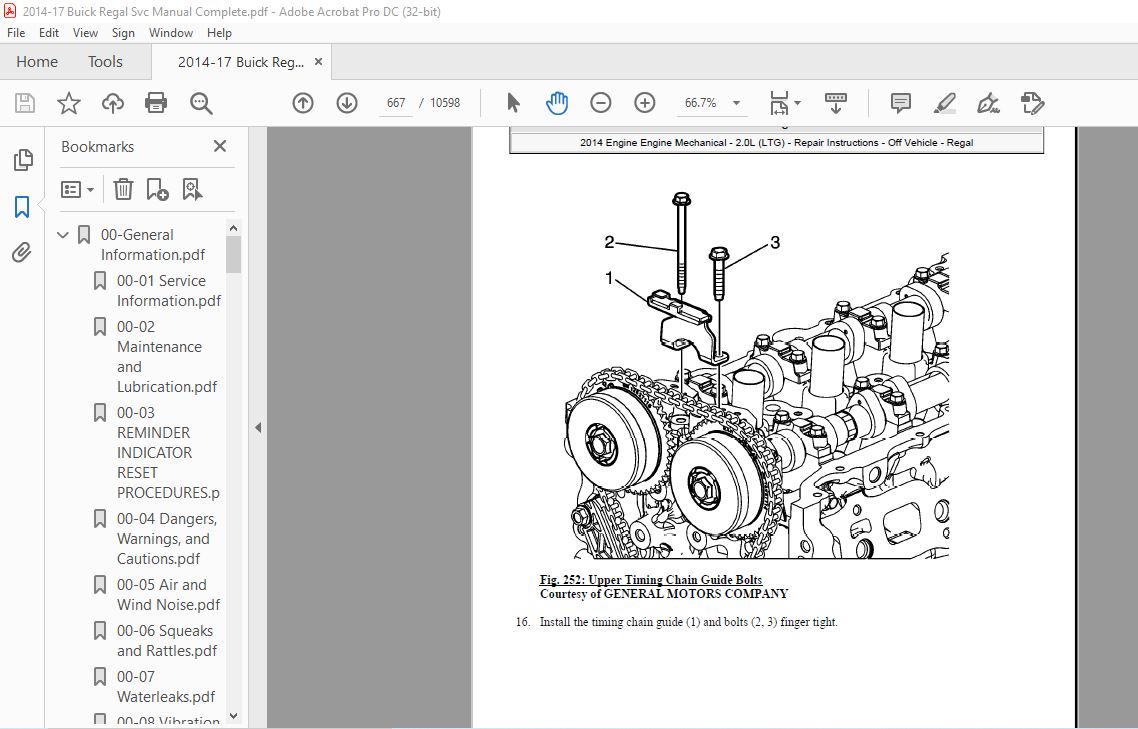Open the Window menu
The width and height of the screenshot is (1138, 729).
point(171,33)
